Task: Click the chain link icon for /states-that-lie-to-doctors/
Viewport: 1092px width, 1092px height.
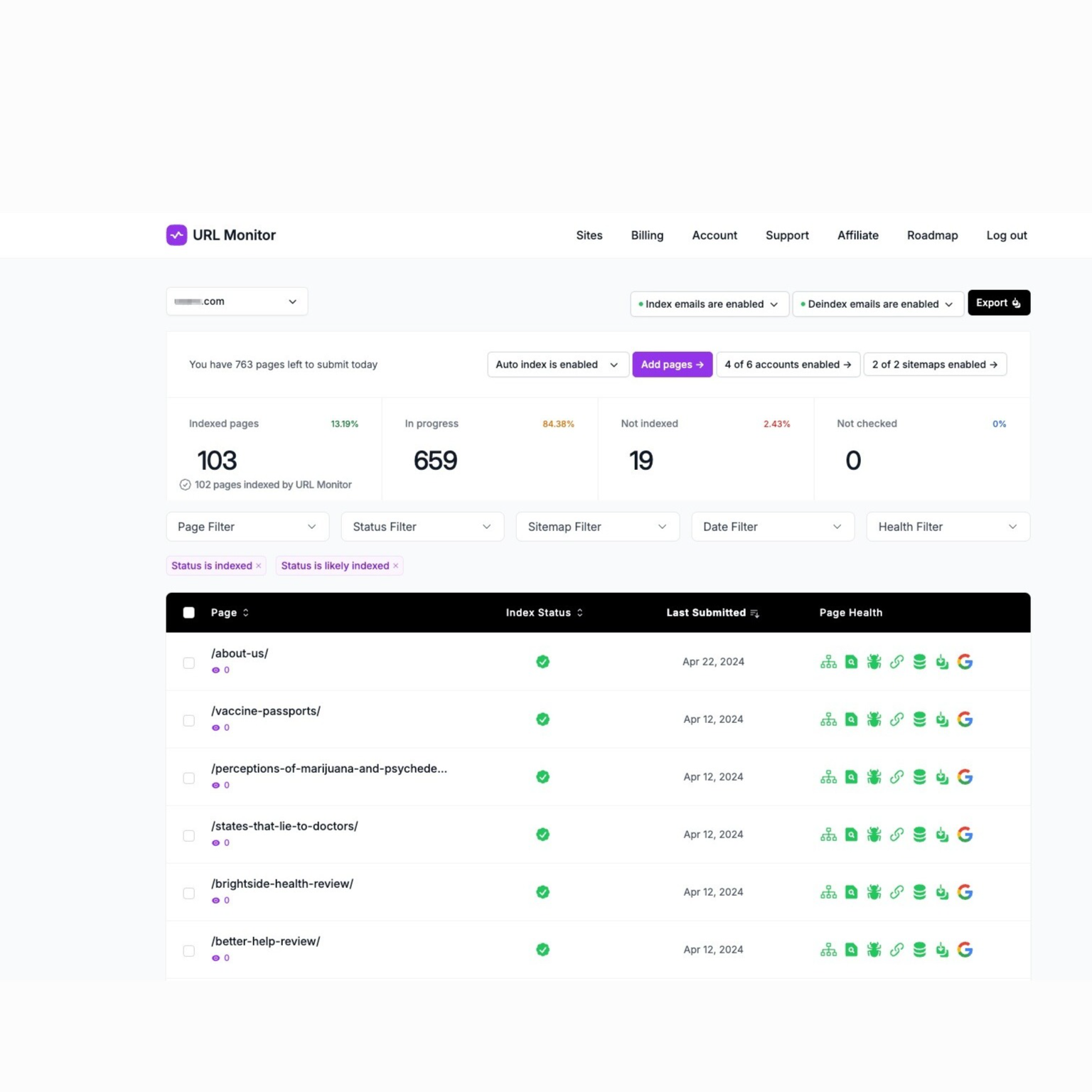Action: click(x=896, y=835)
